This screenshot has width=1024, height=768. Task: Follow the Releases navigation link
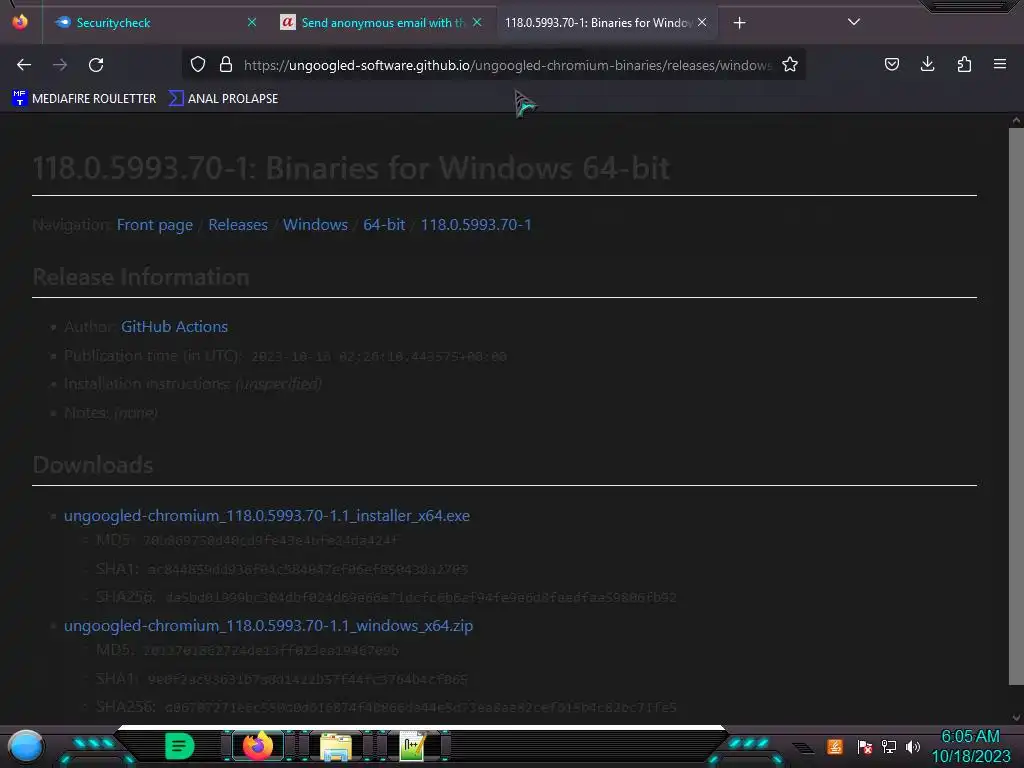click(238, 225)
